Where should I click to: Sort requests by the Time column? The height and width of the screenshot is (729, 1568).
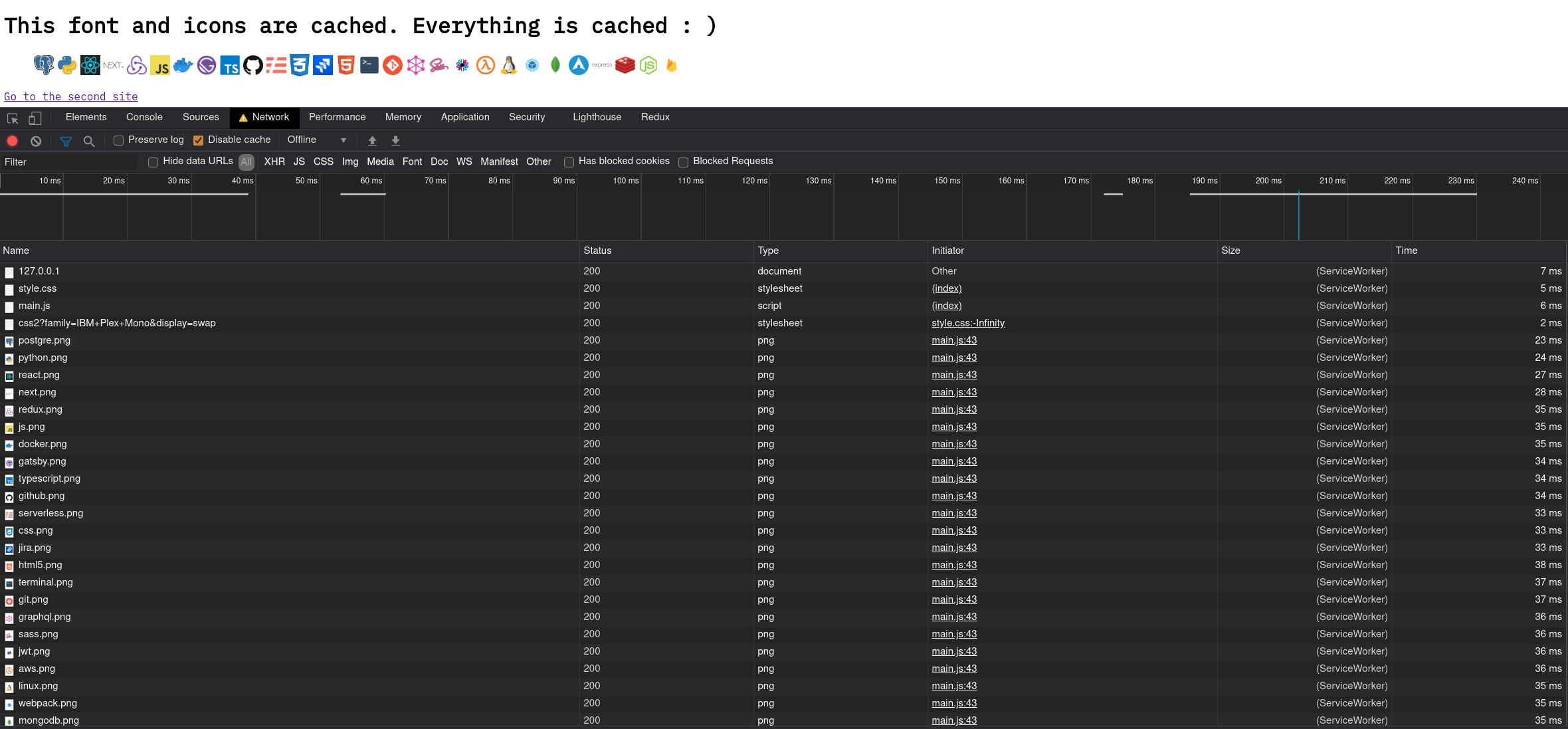click(1406, 251)
